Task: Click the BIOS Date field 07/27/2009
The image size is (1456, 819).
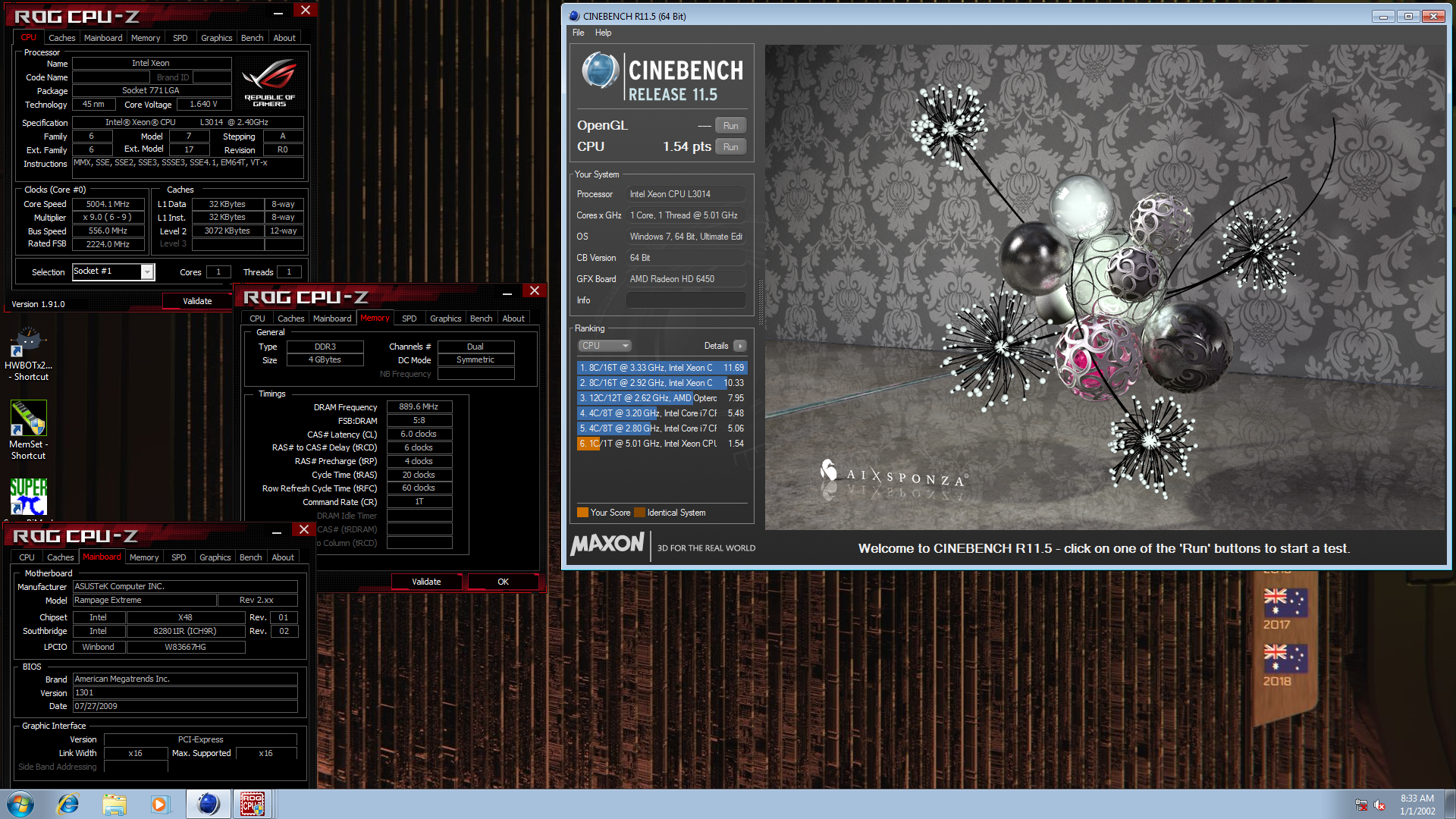Action: pyautogui.click(x=185, y=707)
